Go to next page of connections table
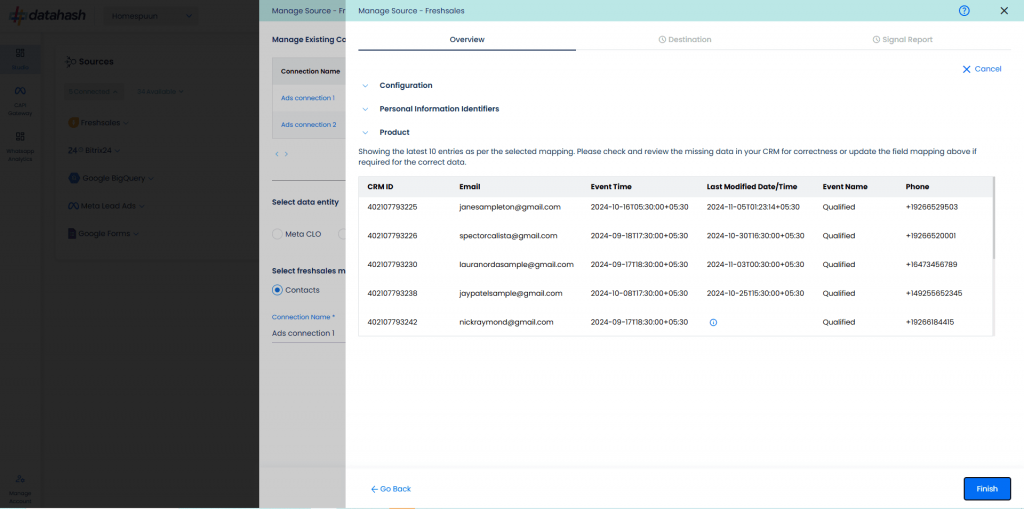1024x509 pixels. (286, 154)
